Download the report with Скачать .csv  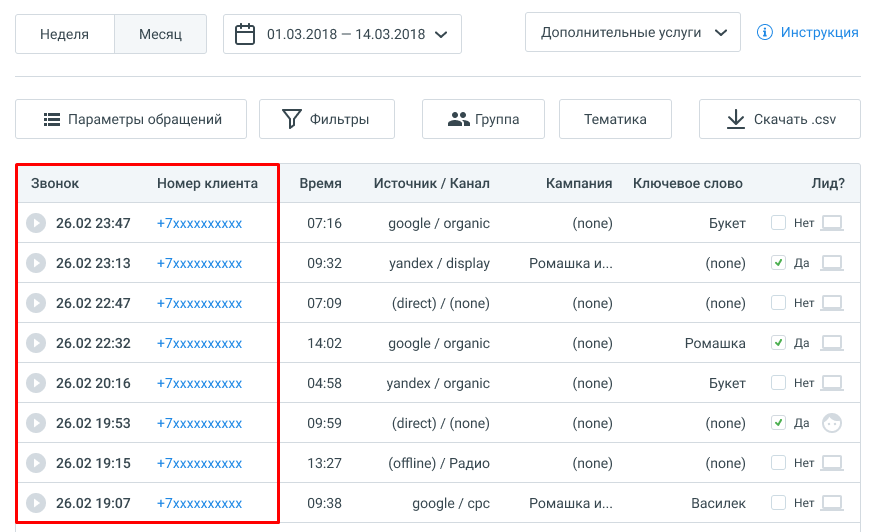click(x=779, y=119)
